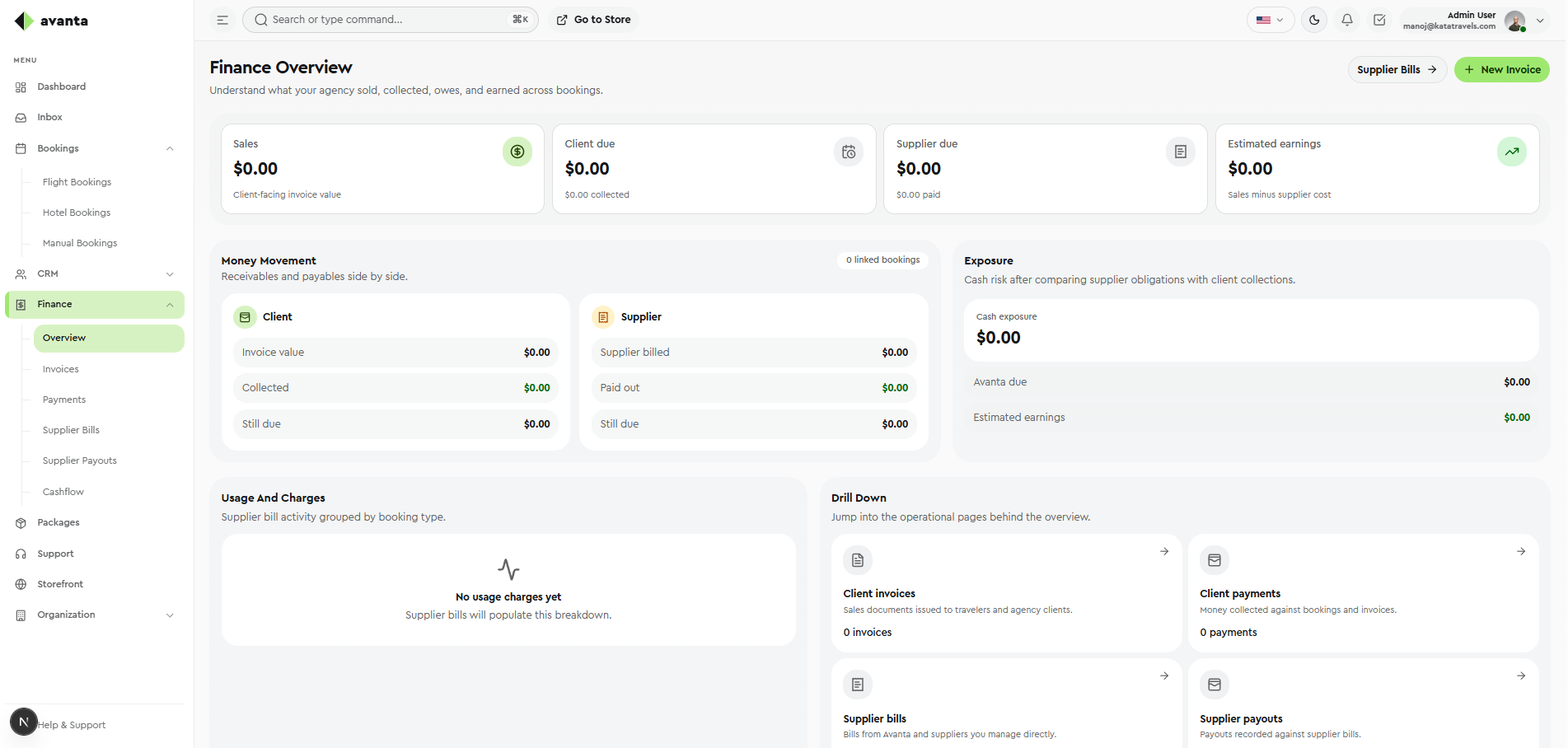
Task: Open the tasks checklist icon
Action: [1379, 20]
